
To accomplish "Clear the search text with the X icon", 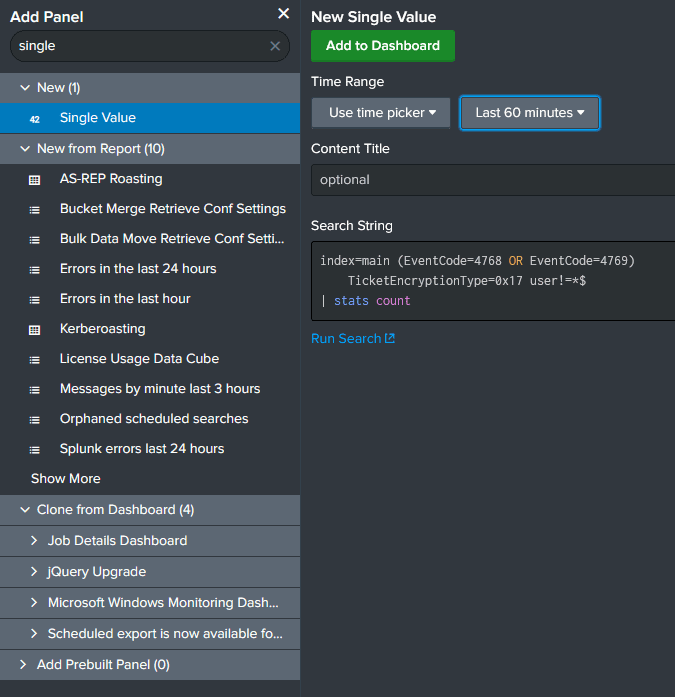I will [x=275, y=46].
